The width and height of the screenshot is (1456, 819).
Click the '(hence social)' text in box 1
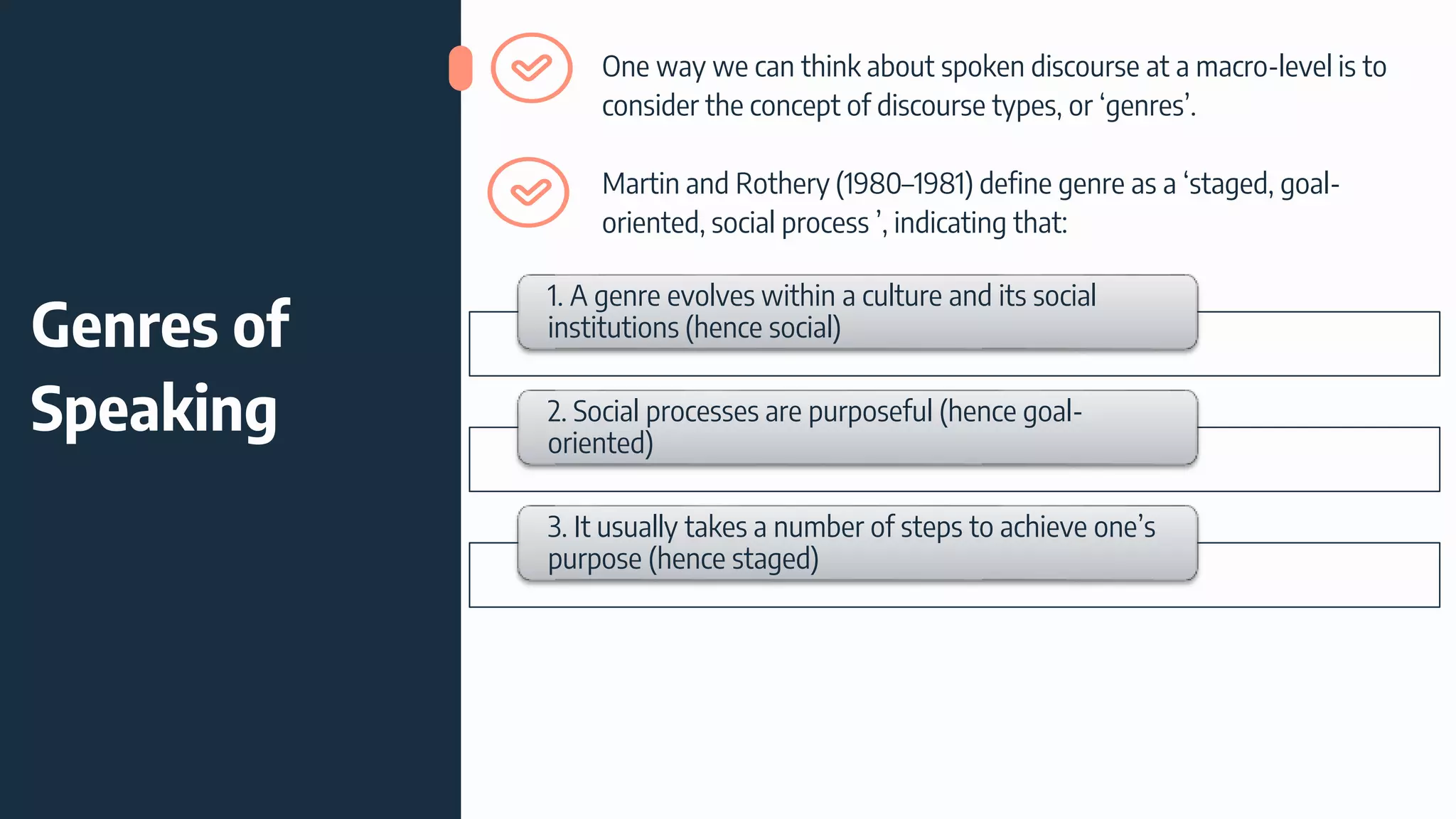[x=763, y=328]
